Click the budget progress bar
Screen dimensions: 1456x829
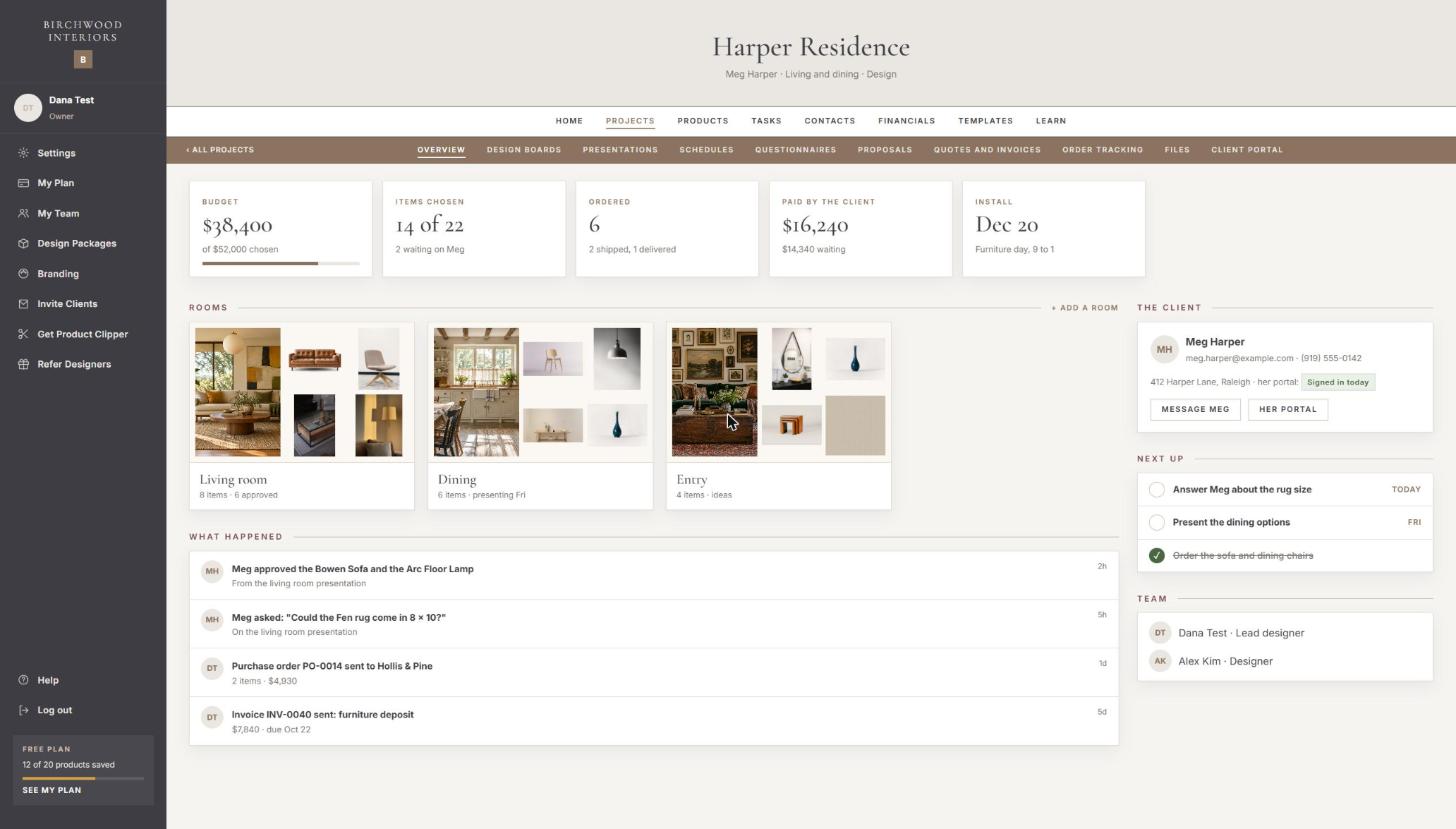coord(281,264)
